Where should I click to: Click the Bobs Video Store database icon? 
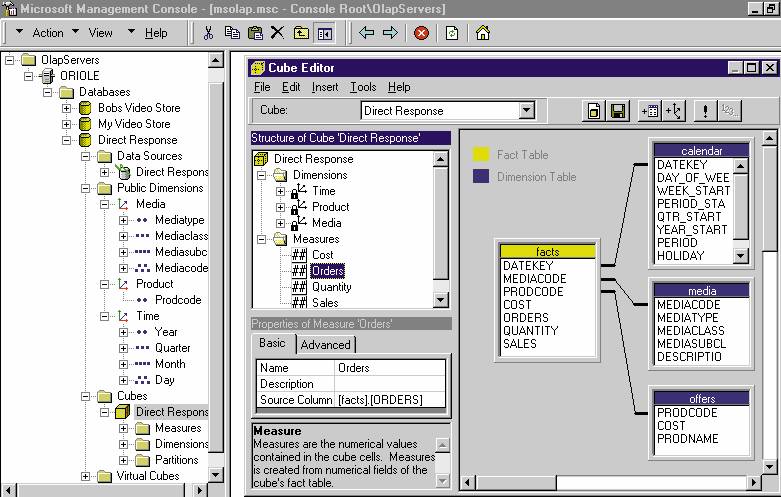[86, 108]
